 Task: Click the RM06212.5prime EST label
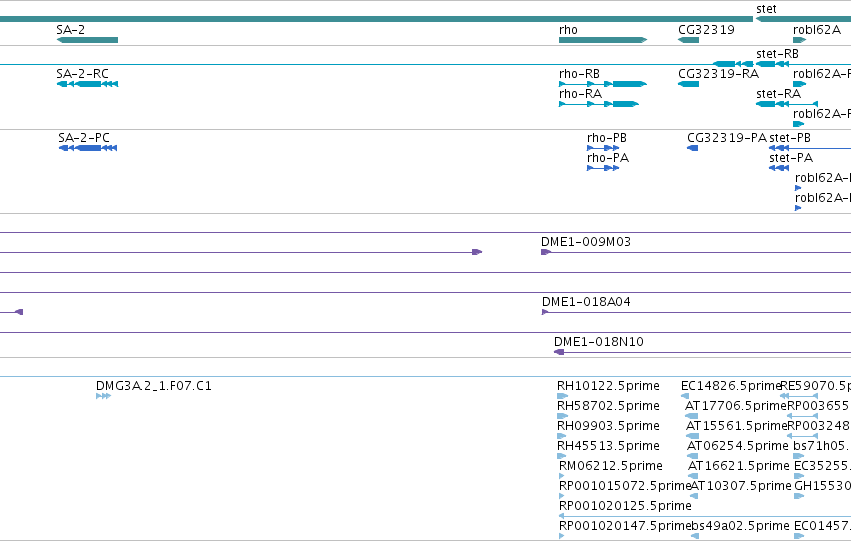tap(611, 466)
